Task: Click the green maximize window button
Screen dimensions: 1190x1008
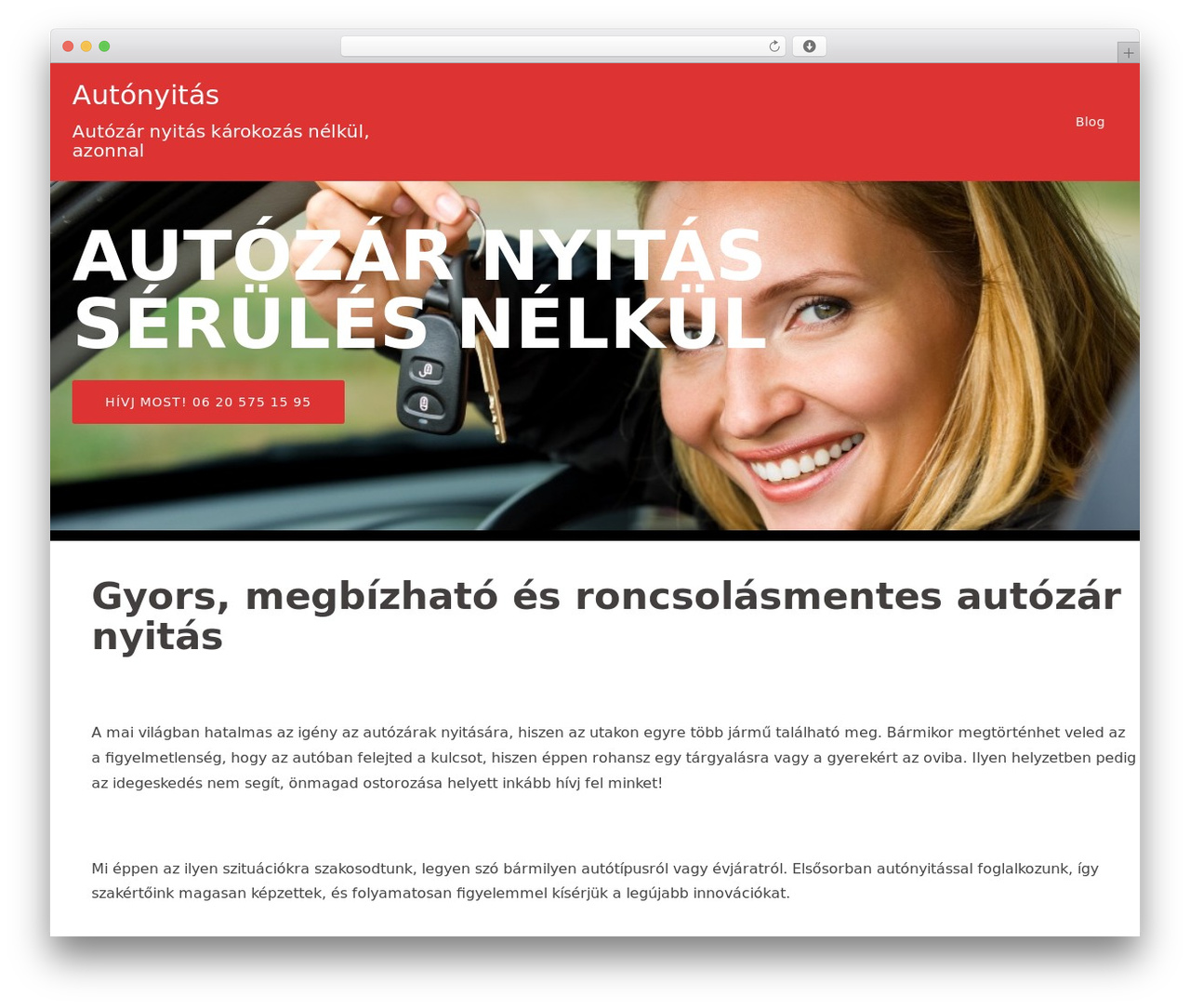Action: (104, 46)
